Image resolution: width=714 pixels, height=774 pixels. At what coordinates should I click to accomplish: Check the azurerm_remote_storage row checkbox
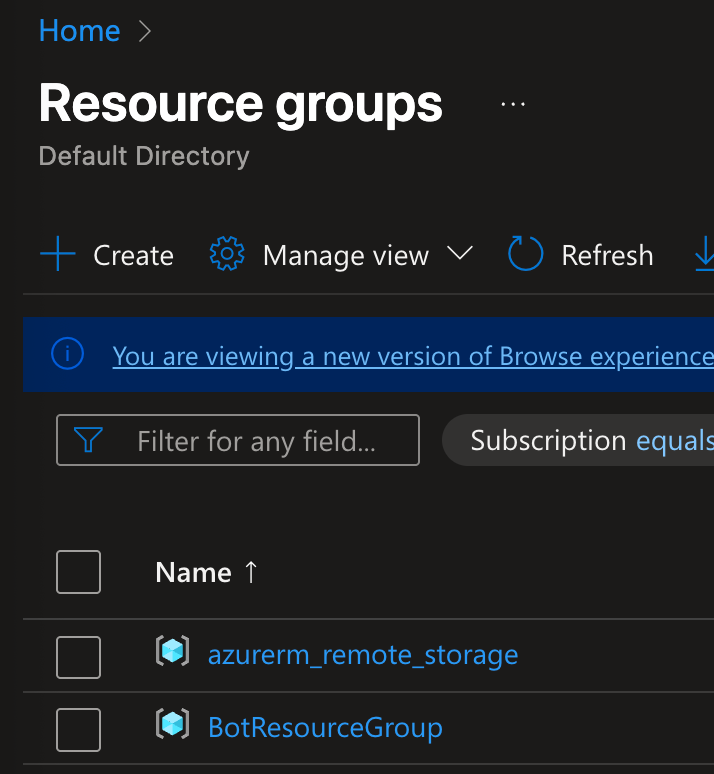pos(79,656)
